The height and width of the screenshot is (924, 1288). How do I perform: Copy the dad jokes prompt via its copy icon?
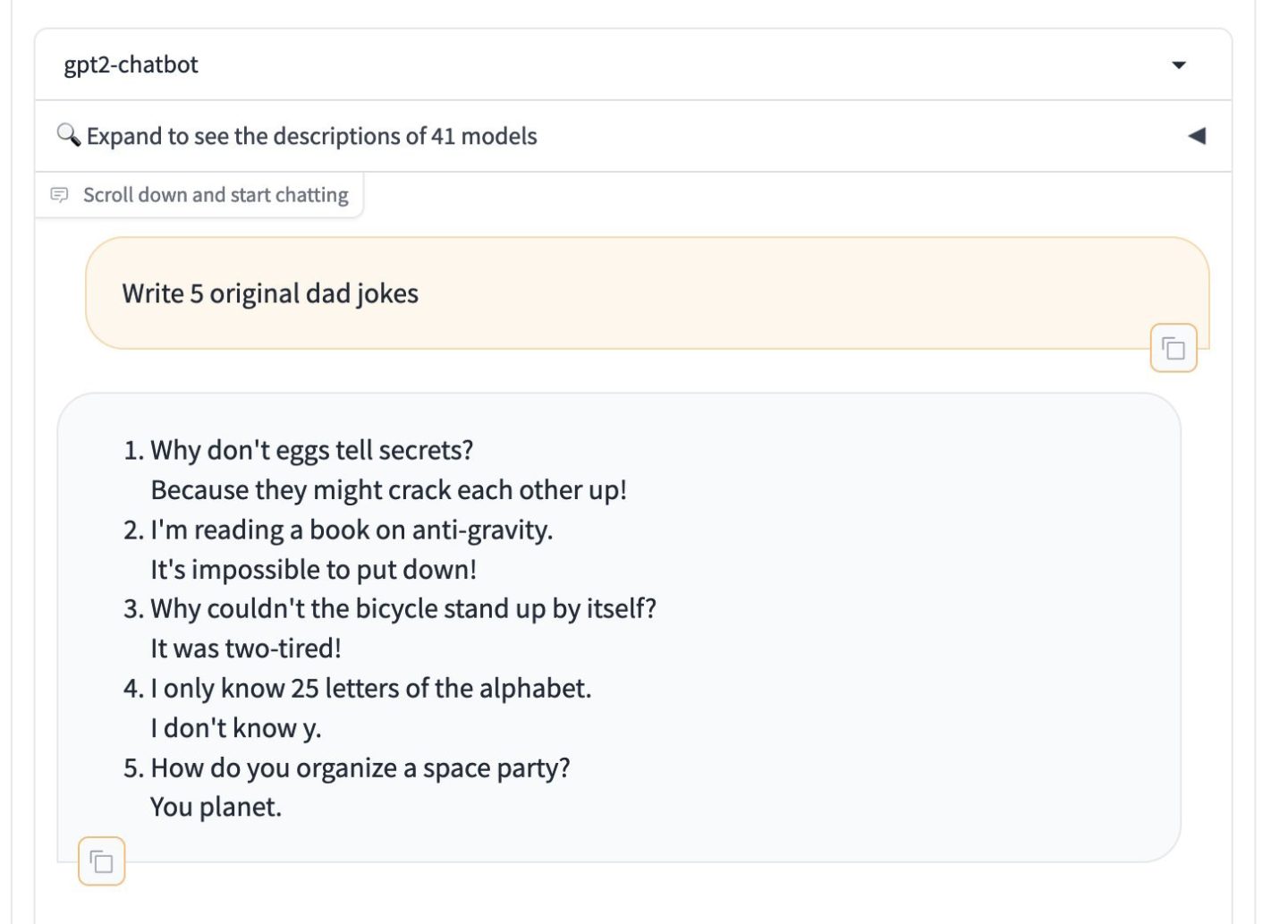tap(1172, 348)
